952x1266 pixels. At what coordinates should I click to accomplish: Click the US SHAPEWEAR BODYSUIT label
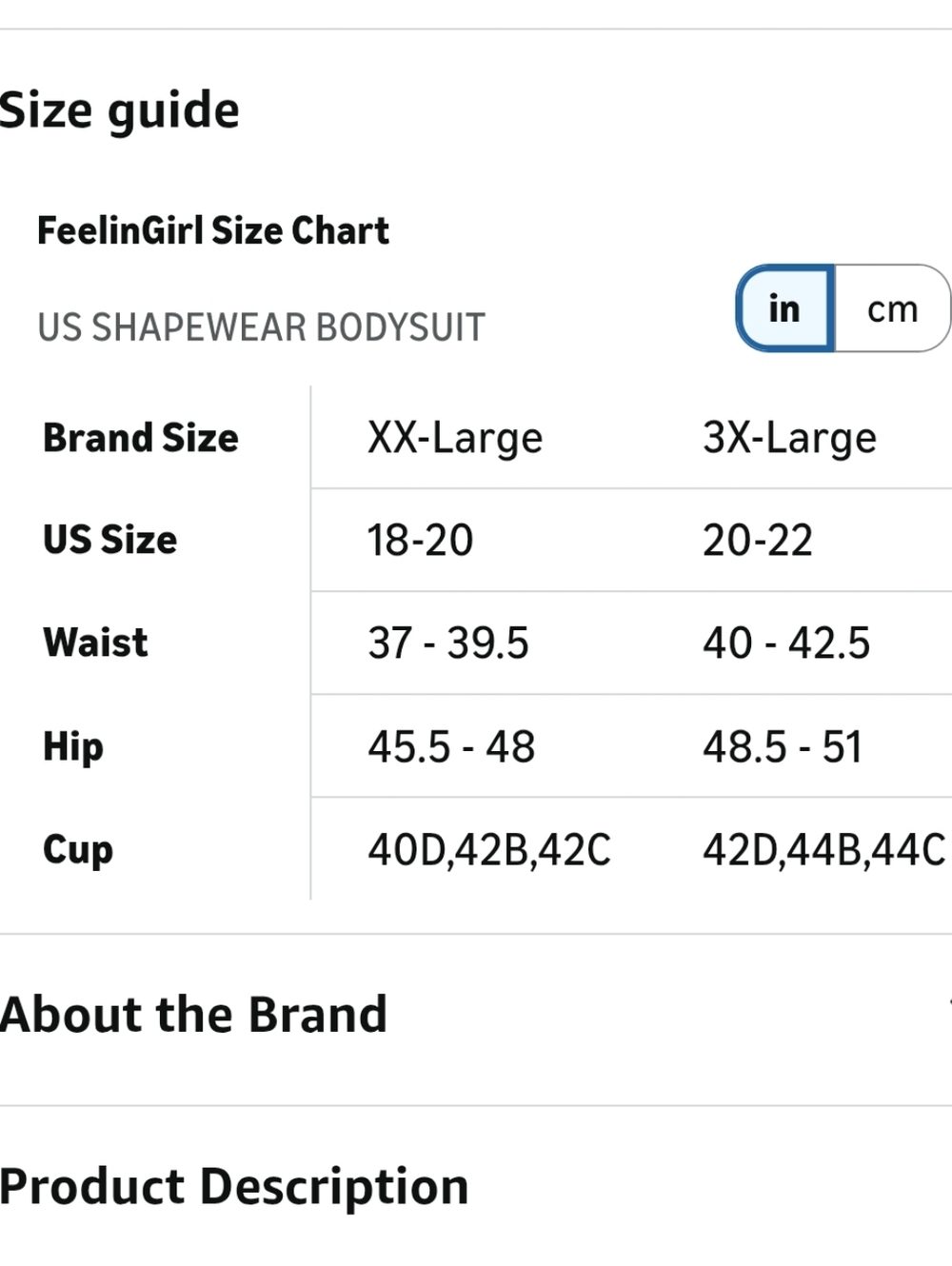(x=261, y=327)
